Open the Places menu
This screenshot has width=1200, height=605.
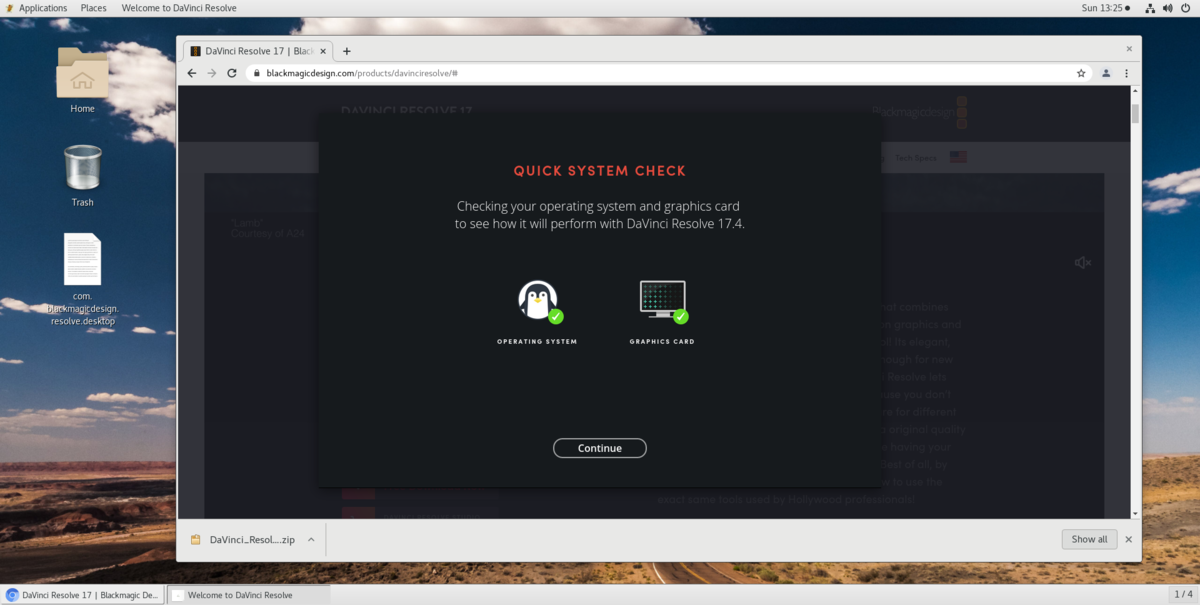point(94,8)
